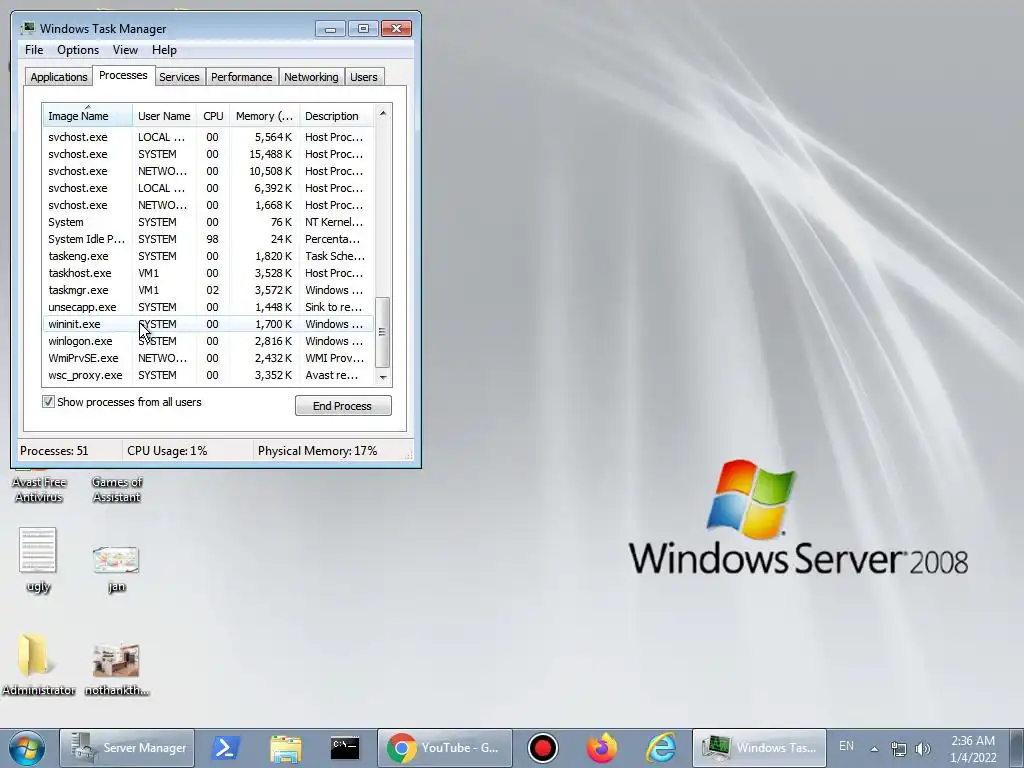
Task: Switch to the Users tab
Action: [x=364, y=77]
